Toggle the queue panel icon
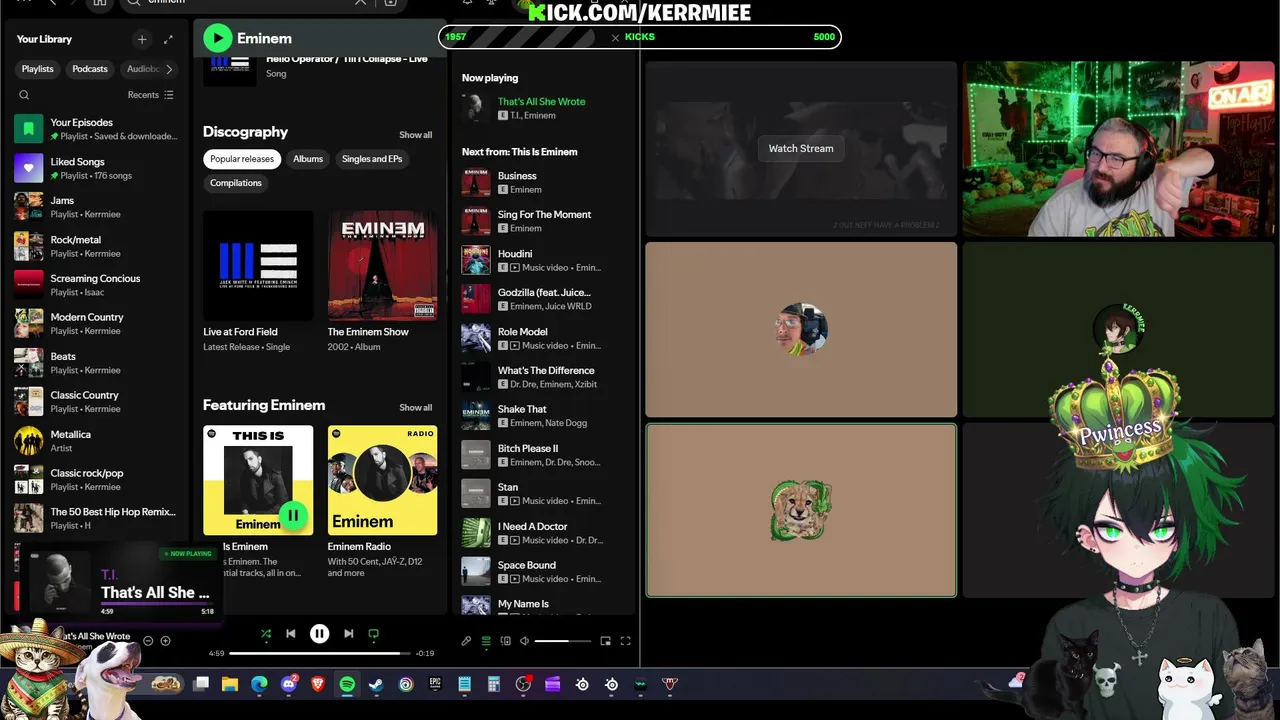The width and height of the screenshot is (1280, 720). [x=486, y=641]
